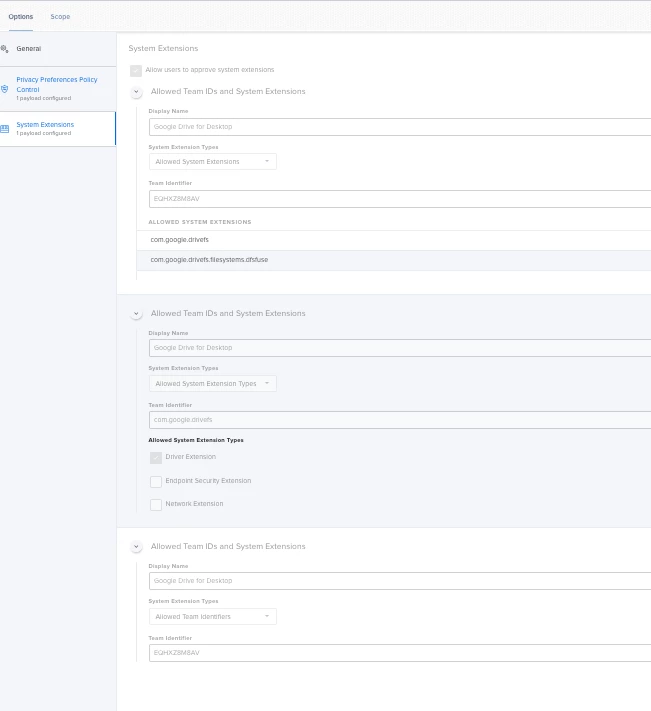Screen dimensions: 651x711
Task: Select the com.google.drivefs extension row
Action: [394, 240]
